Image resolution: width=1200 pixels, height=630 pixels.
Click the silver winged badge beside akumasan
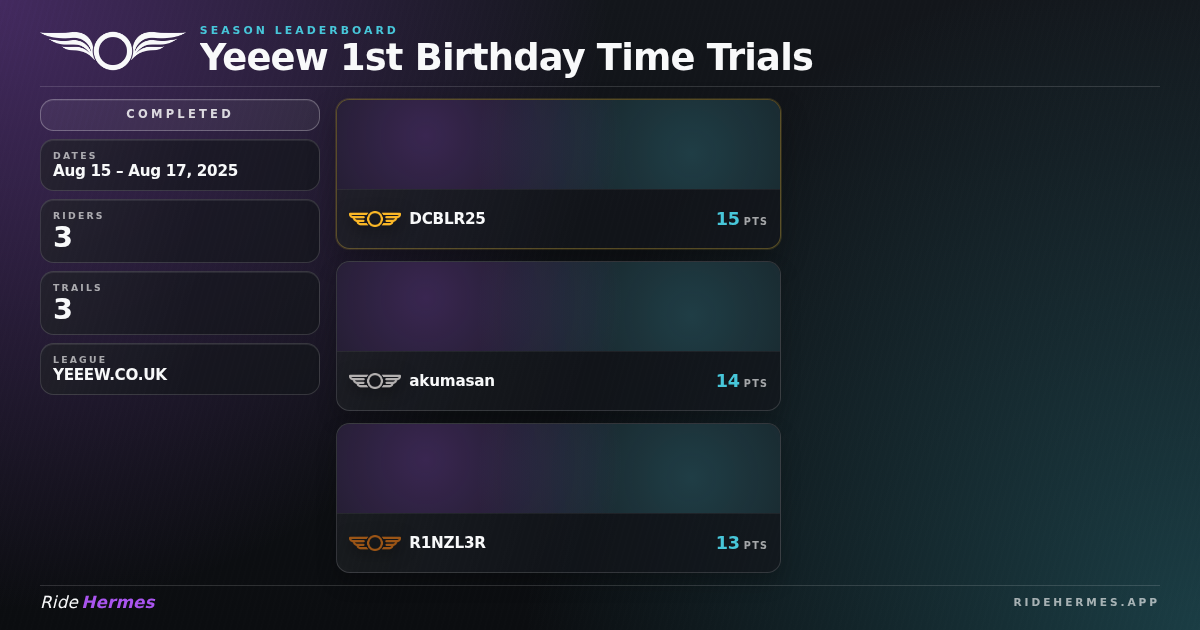tap(375, 381)
